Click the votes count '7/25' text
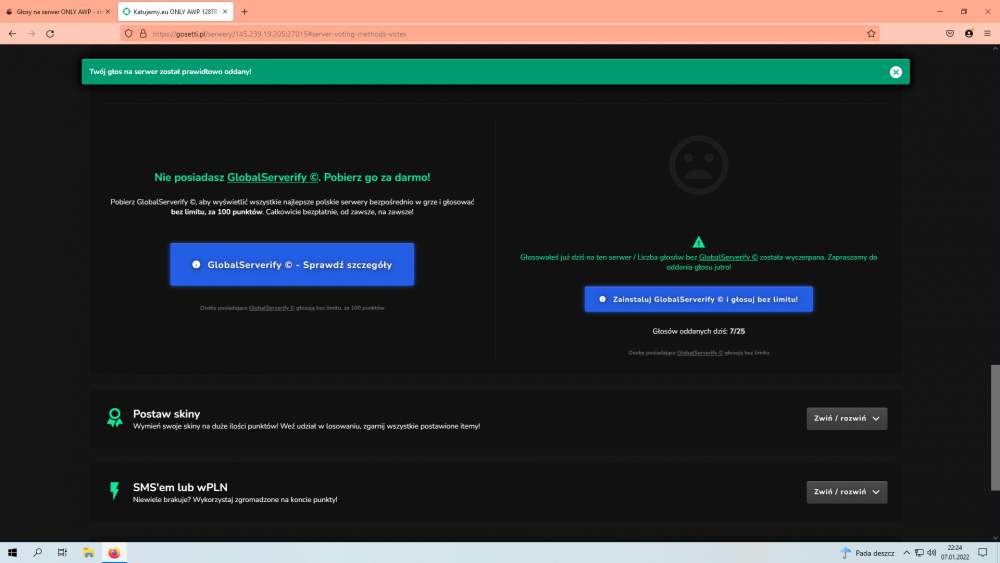The image size is (1000, 563). pos(737,332)
